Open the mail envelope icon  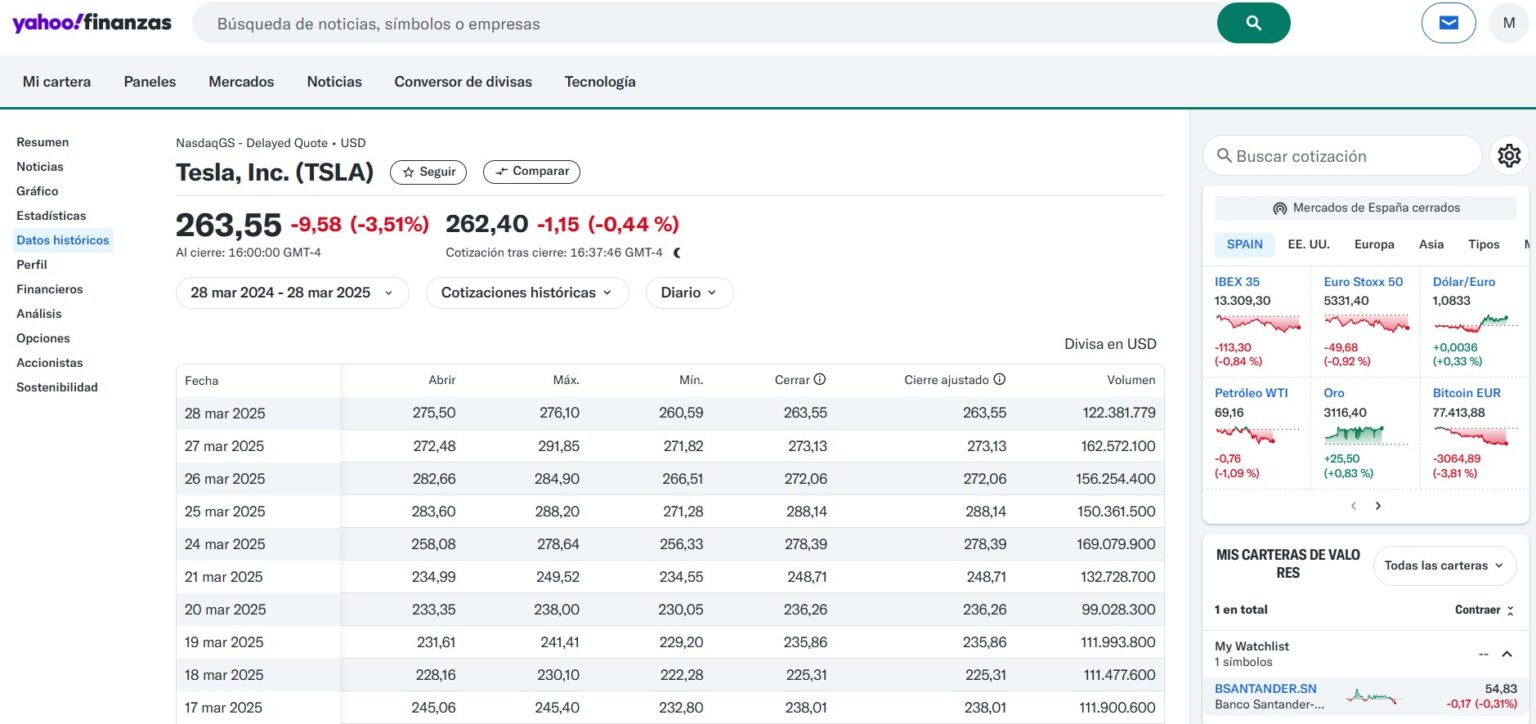point(1448,23)
